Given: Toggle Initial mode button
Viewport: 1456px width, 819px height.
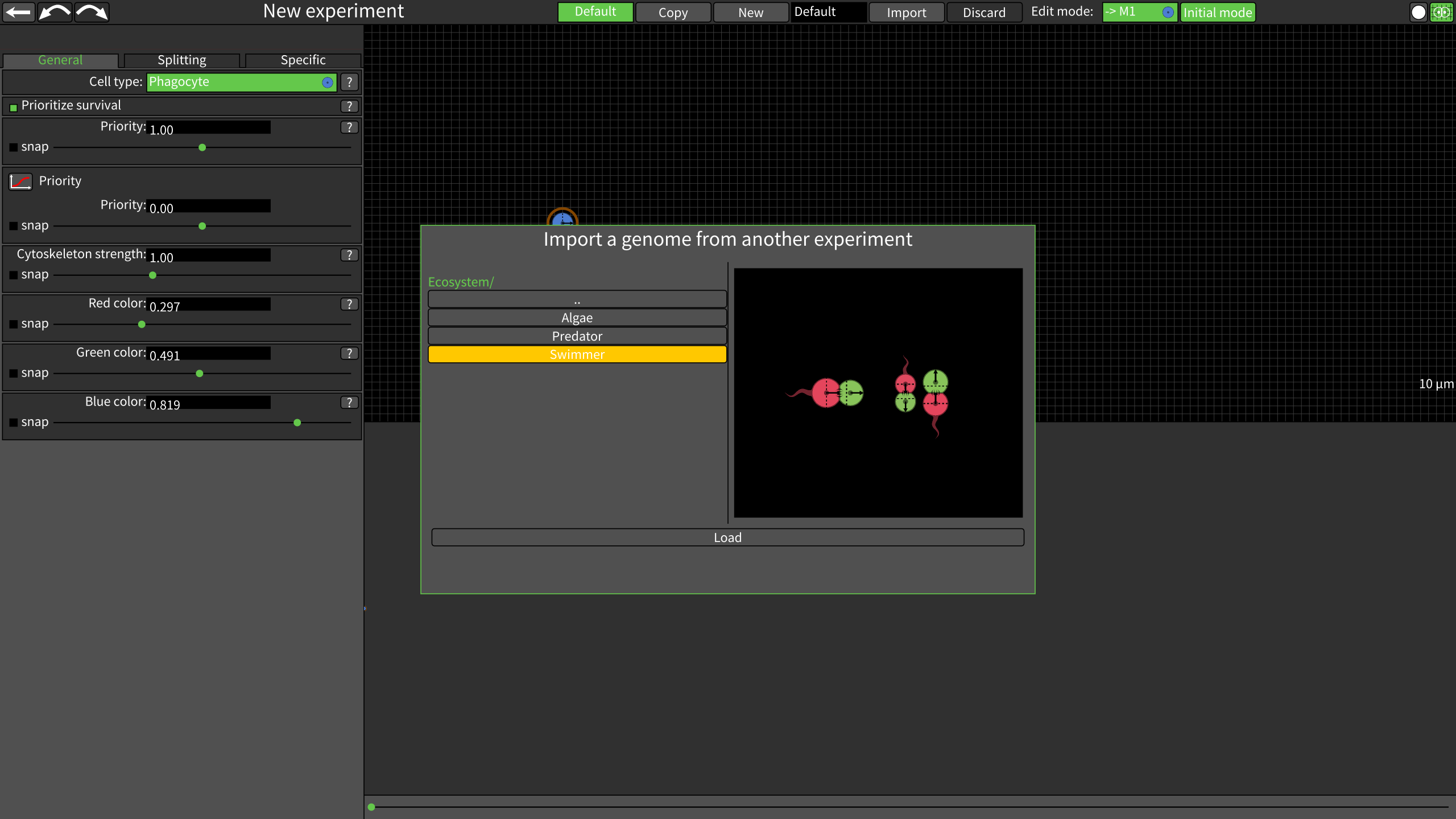Looking at the screenshot, I should pyautogui.click(x=1218, y=13).
